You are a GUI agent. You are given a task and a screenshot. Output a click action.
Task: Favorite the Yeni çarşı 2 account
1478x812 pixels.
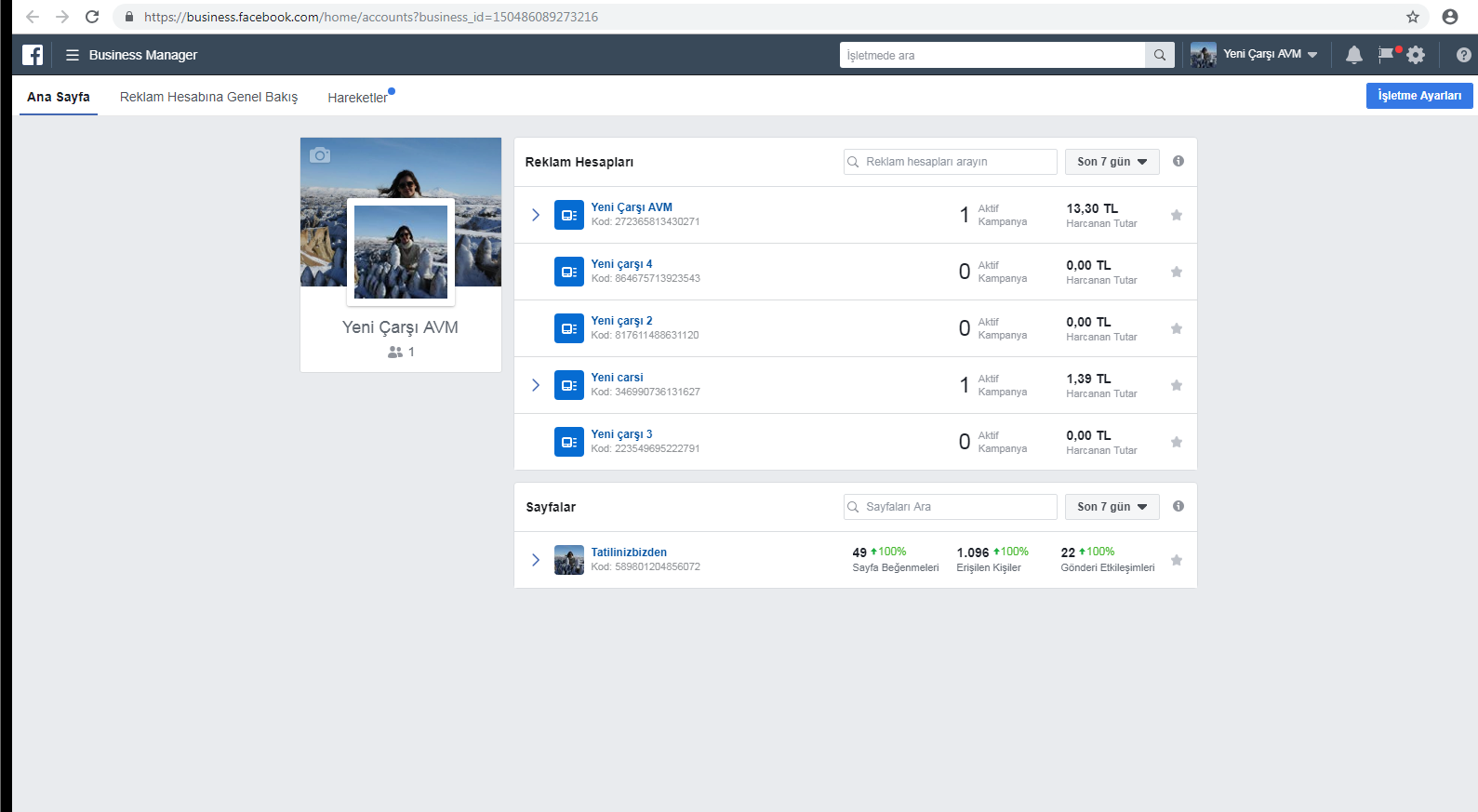pyautogui.click(x=1177, y=328)
